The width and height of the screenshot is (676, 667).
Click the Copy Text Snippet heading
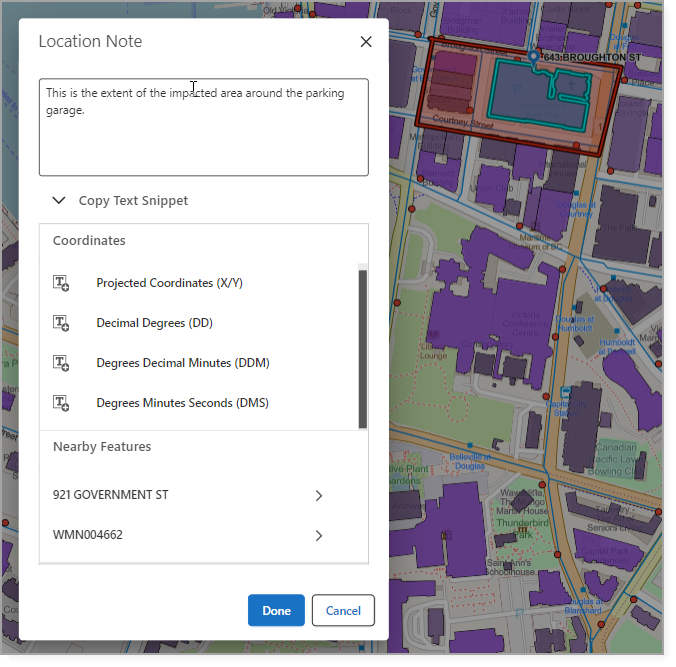pyautogui.click(x=133, y=200)
